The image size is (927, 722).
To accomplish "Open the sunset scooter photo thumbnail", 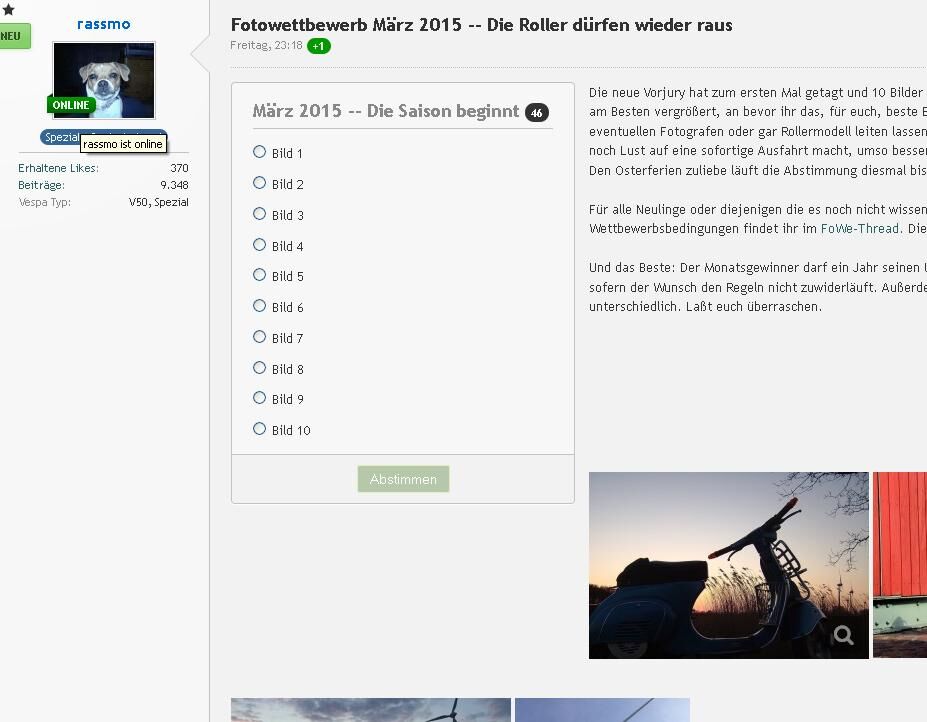I will tap(728, 565).
